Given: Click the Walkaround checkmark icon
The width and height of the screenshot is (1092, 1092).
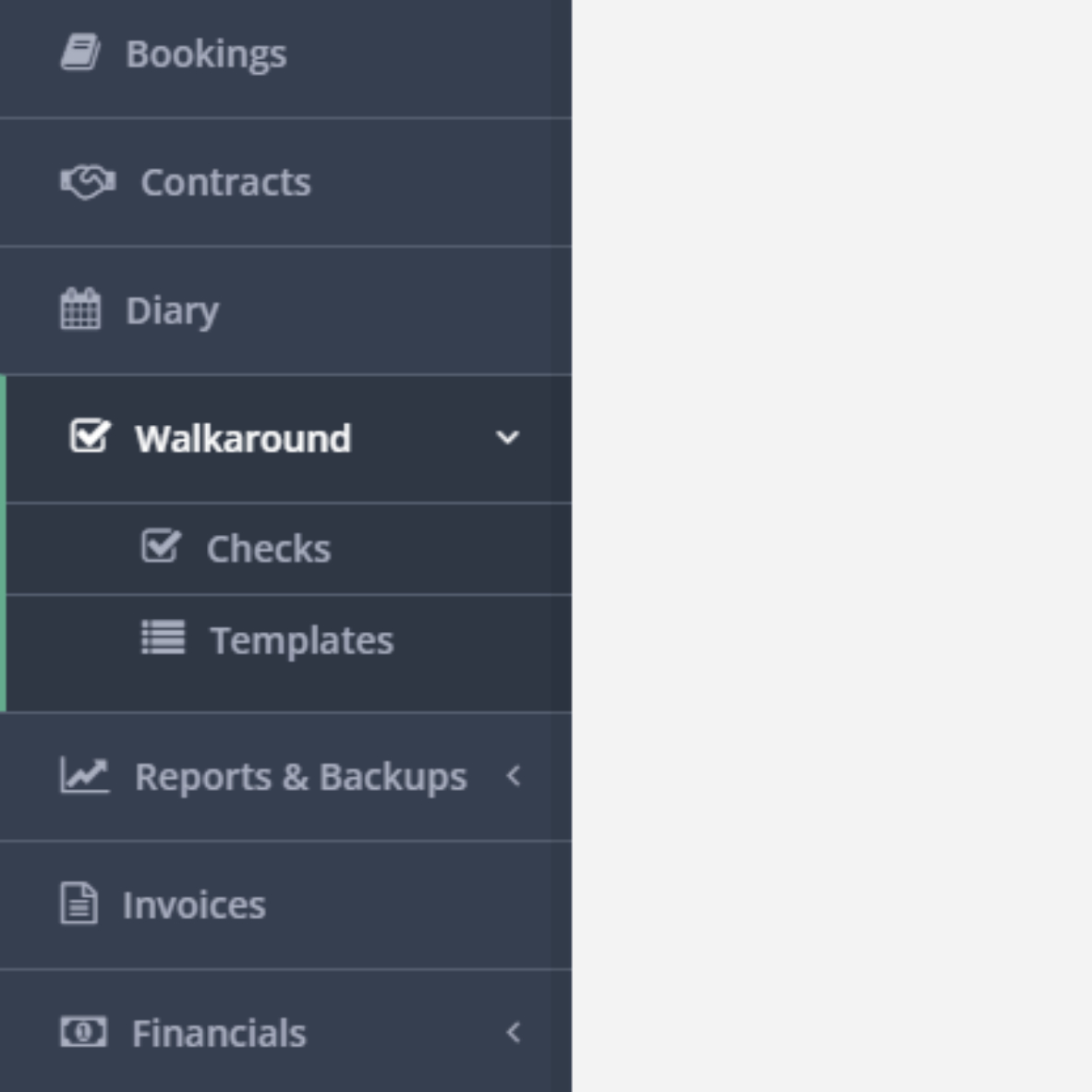Looking at the screenshot, I should point(91,436).
